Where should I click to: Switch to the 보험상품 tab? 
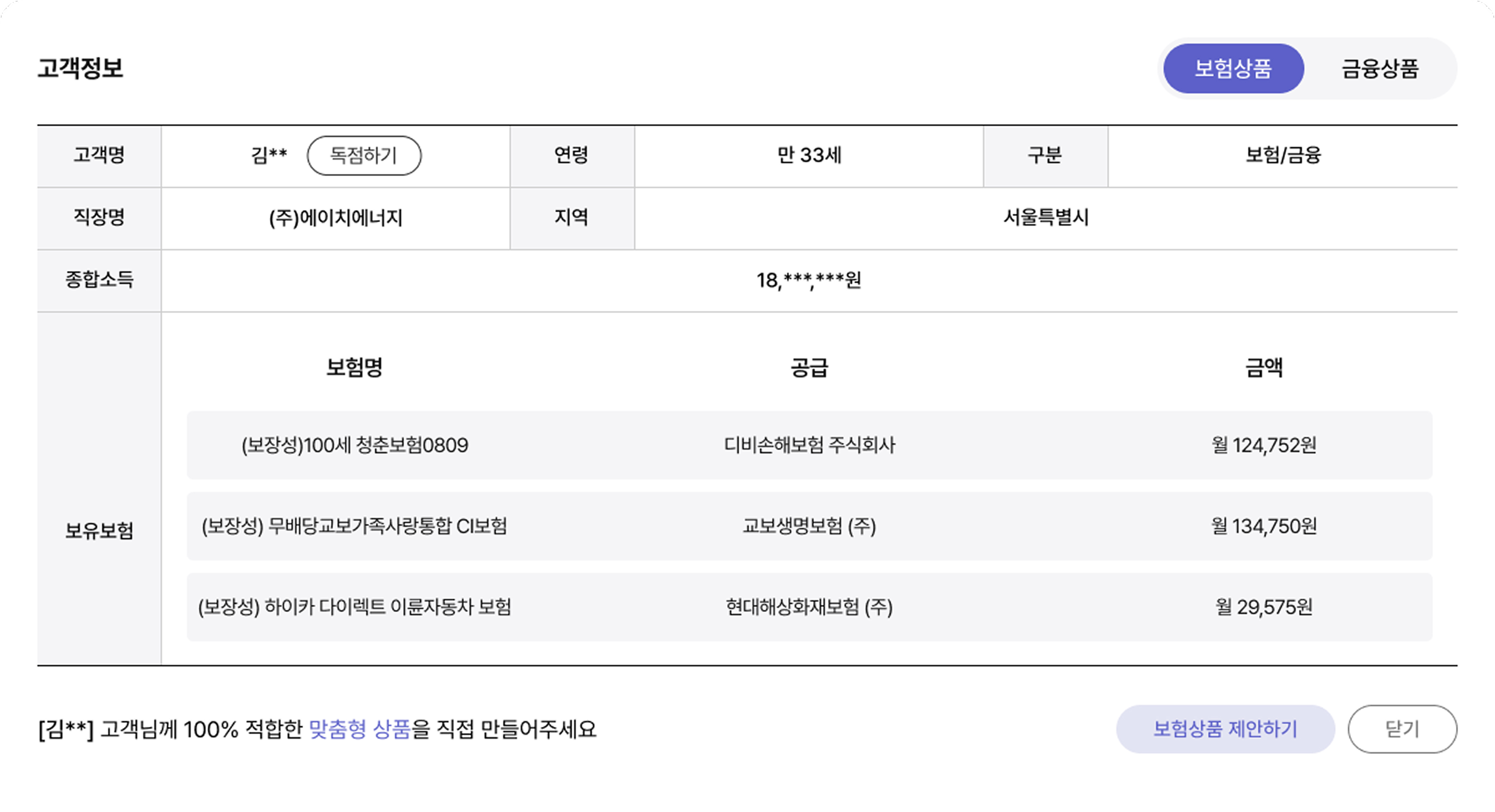pos(1233,68)
